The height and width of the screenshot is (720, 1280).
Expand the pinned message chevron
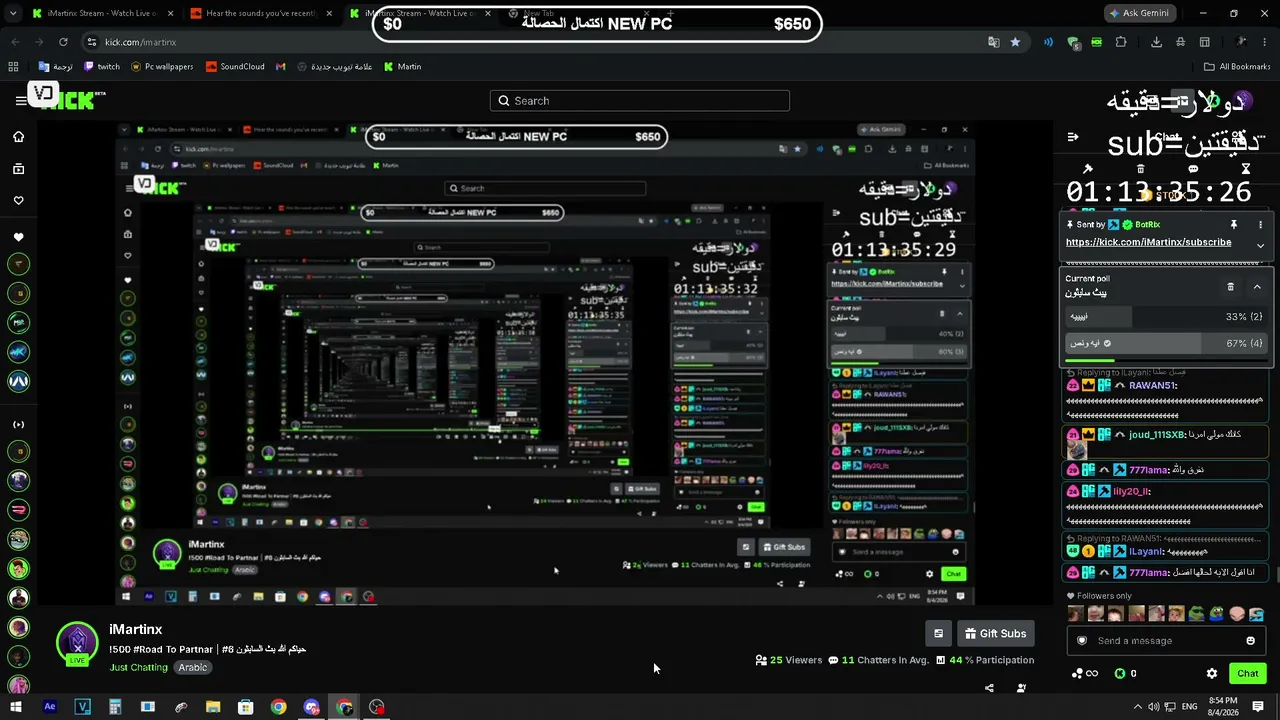coord(1260,245)
